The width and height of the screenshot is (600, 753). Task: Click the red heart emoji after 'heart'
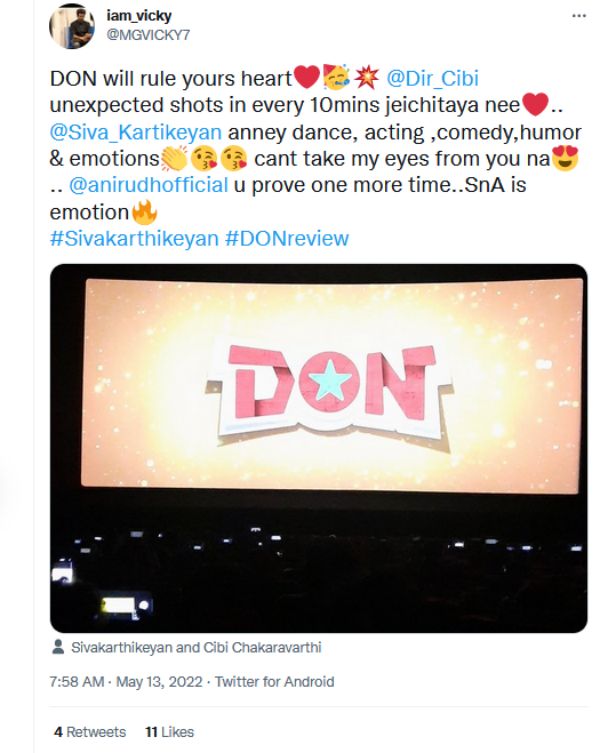point(305,78)
